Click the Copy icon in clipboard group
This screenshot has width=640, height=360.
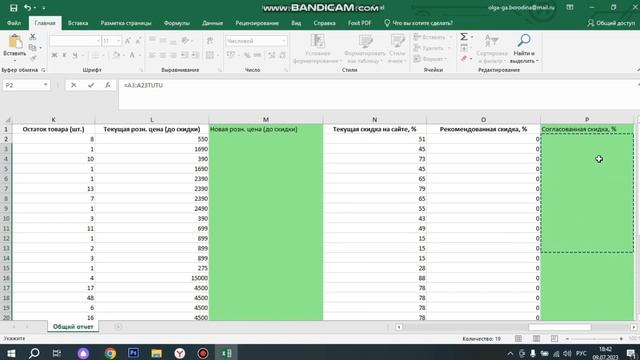[x=33, y=47]
